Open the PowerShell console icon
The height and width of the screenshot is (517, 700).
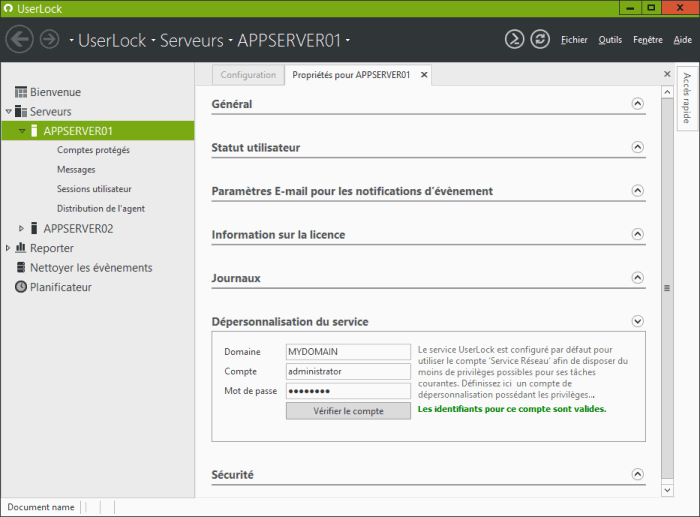pyautogui.click(x=514, y=39)
